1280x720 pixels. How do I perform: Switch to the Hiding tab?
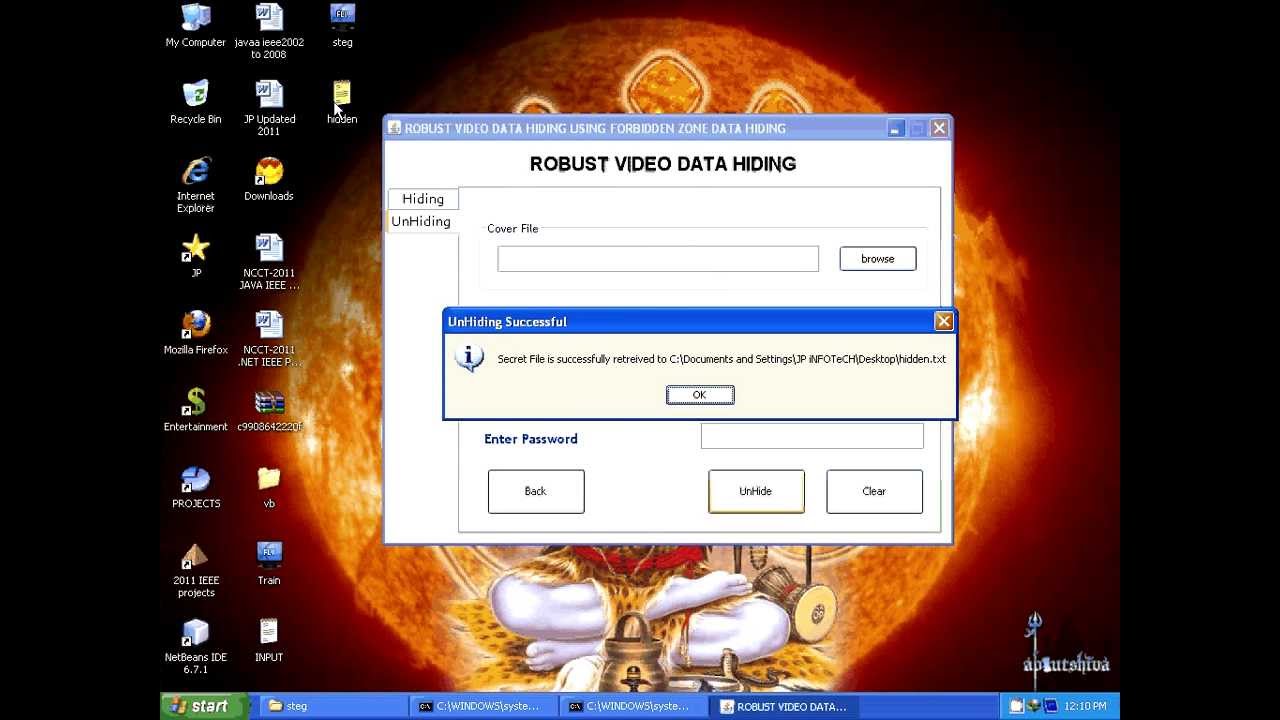[x=423, y=199]
